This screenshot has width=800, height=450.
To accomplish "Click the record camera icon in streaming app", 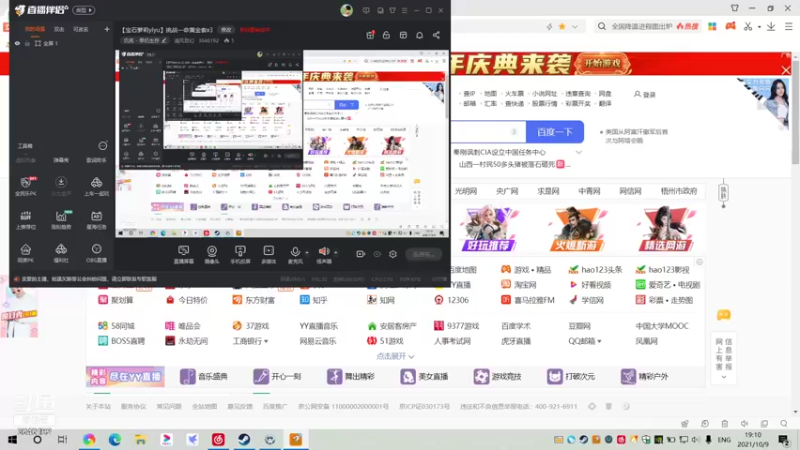I will [x=360, y=254].
